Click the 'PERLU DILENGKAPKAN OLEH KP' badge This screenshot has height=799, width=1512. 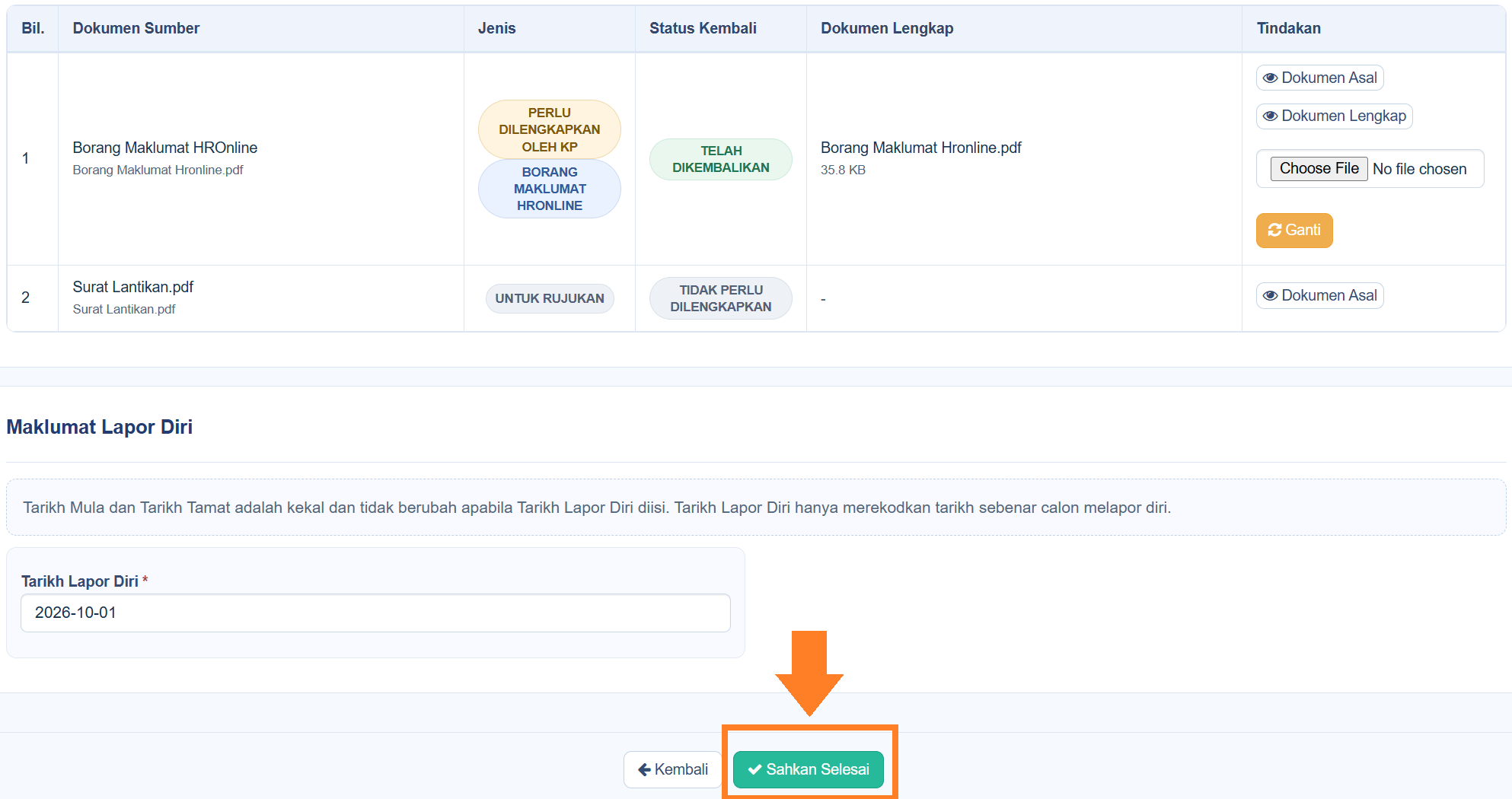(549, 129)
